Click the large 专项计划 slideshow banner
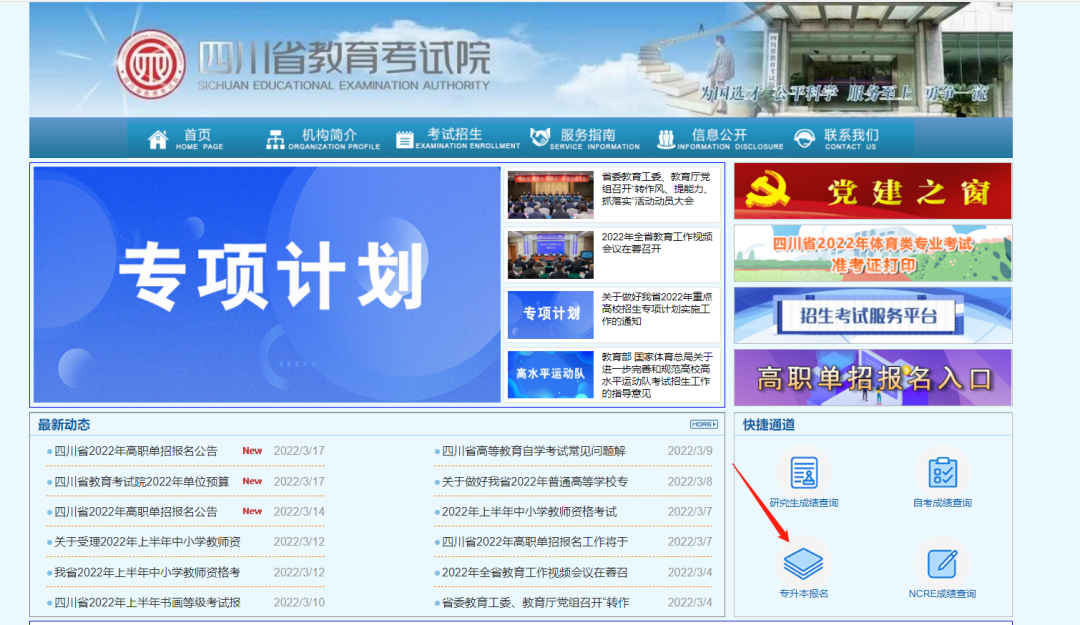 (x=267, y=285)
